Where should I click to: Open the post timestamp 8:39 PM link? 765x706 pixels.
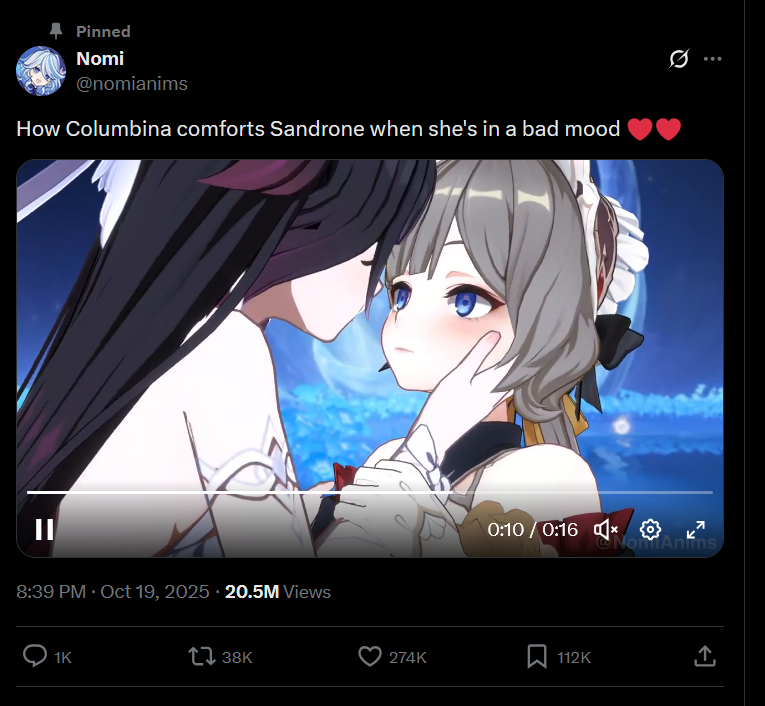tap(113, 592)
